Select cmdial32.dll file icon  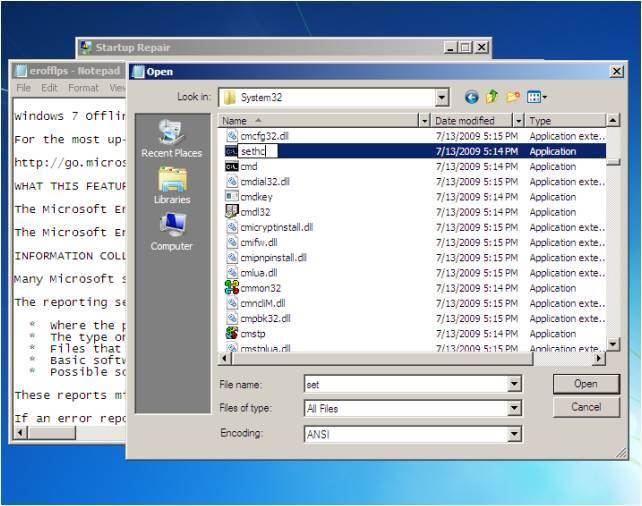[x=232, y=181]
